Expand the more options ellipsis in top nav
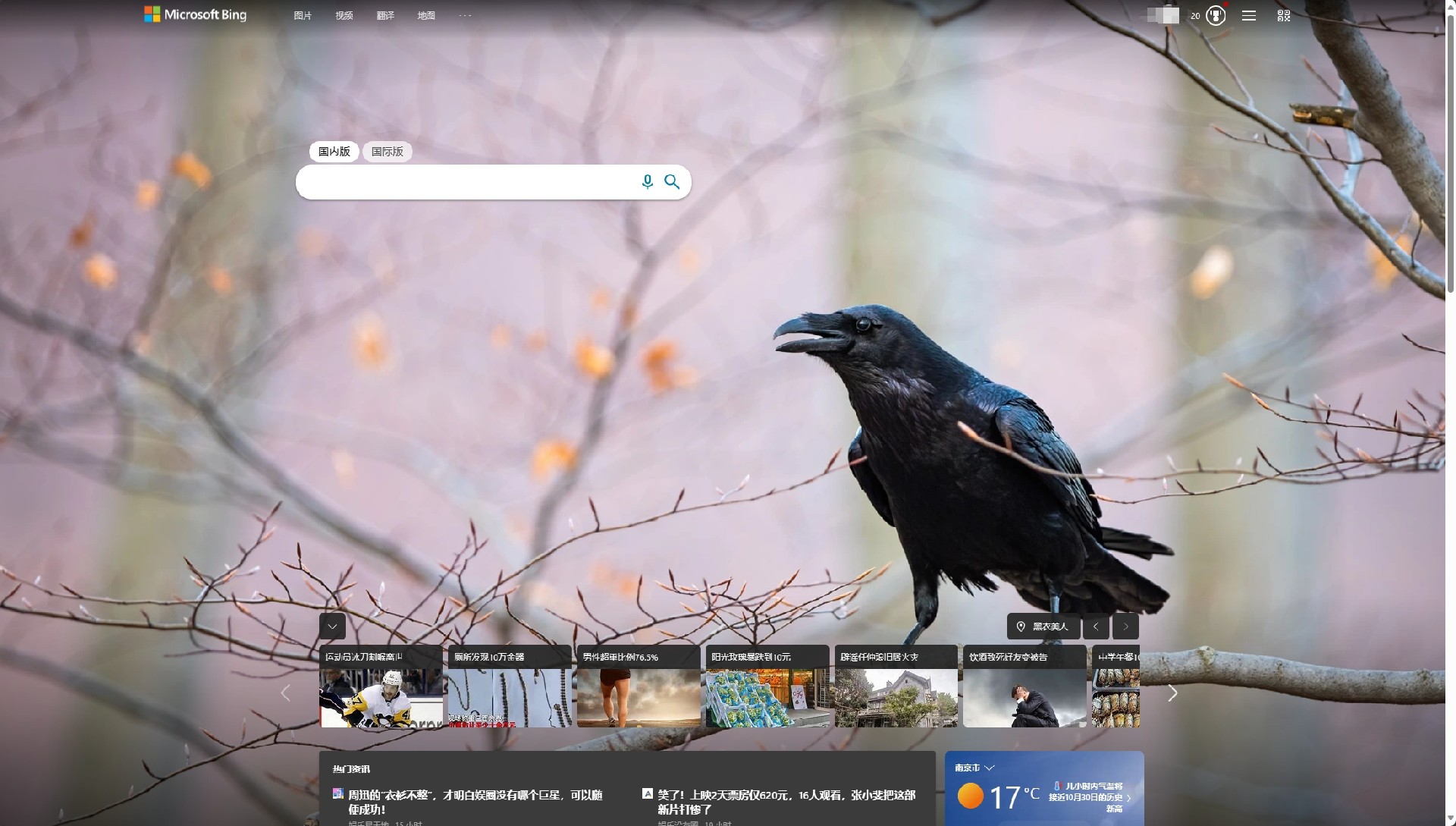The image size is (1456, 826). 465,15
